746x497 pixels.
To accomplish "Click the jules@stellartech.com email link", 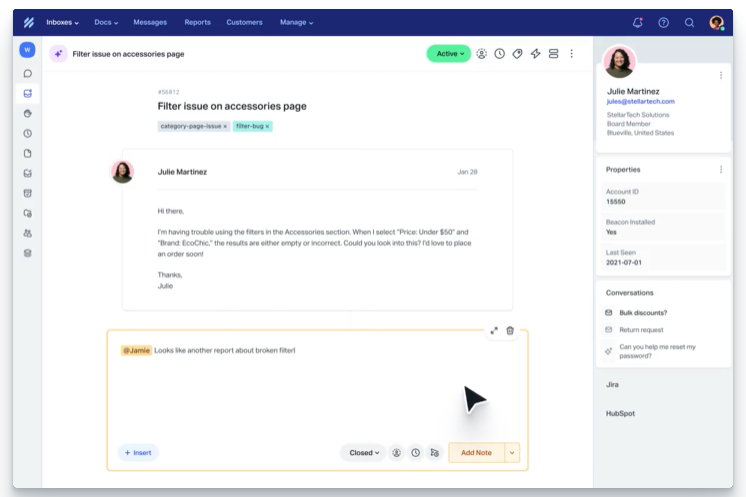I will click(640, 101).
